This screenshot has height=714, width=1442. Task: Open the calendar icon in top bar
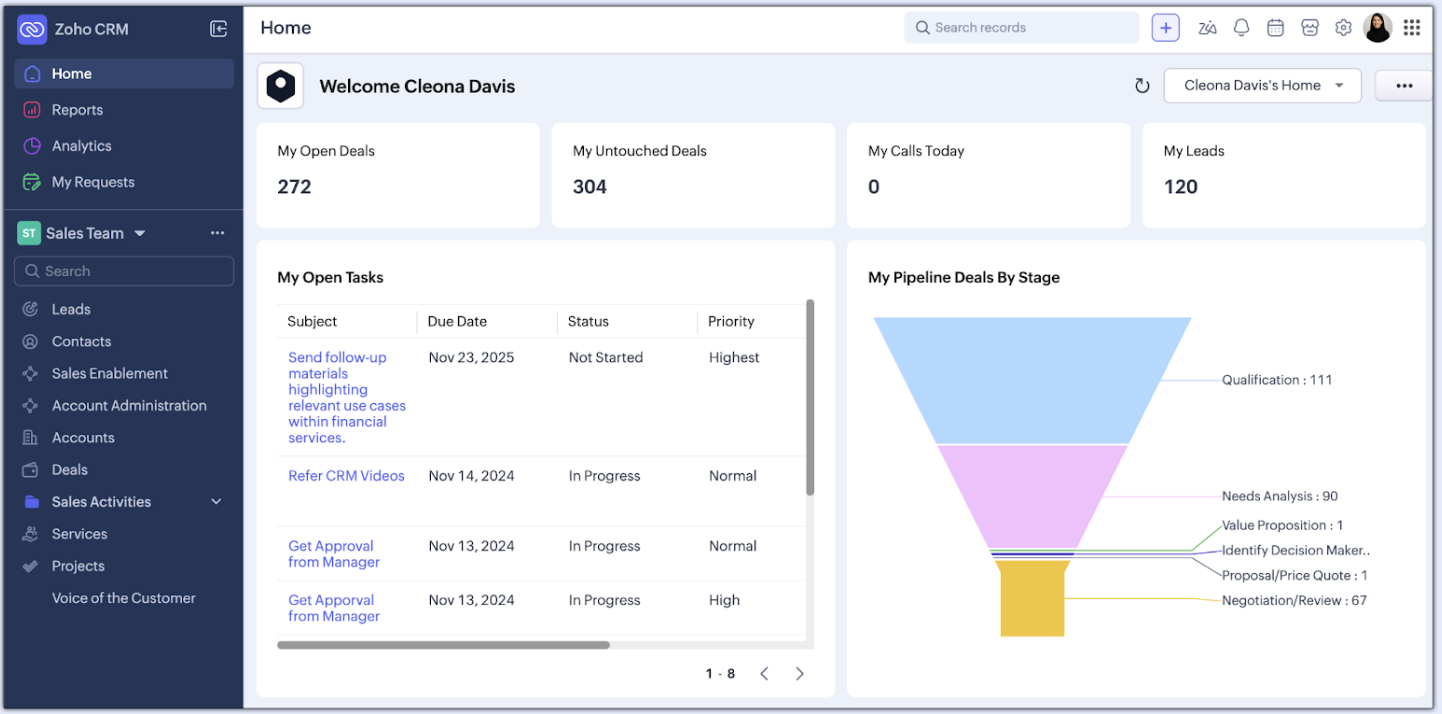pos(1275,28)
